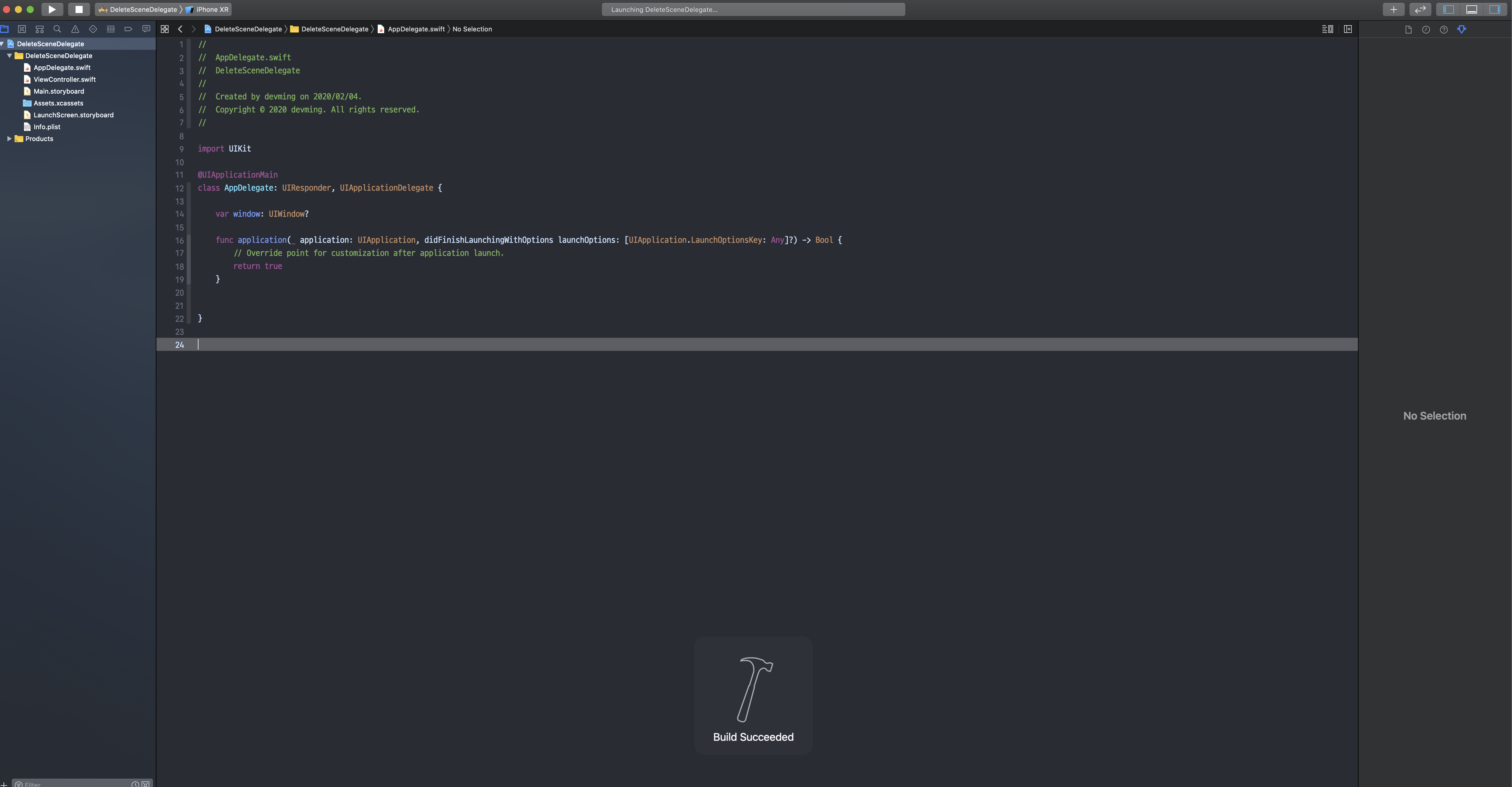Select ViewController.swift in the navigator
Image resolution: width=1512 pixels, height=787 pixels.
(64, 79)
